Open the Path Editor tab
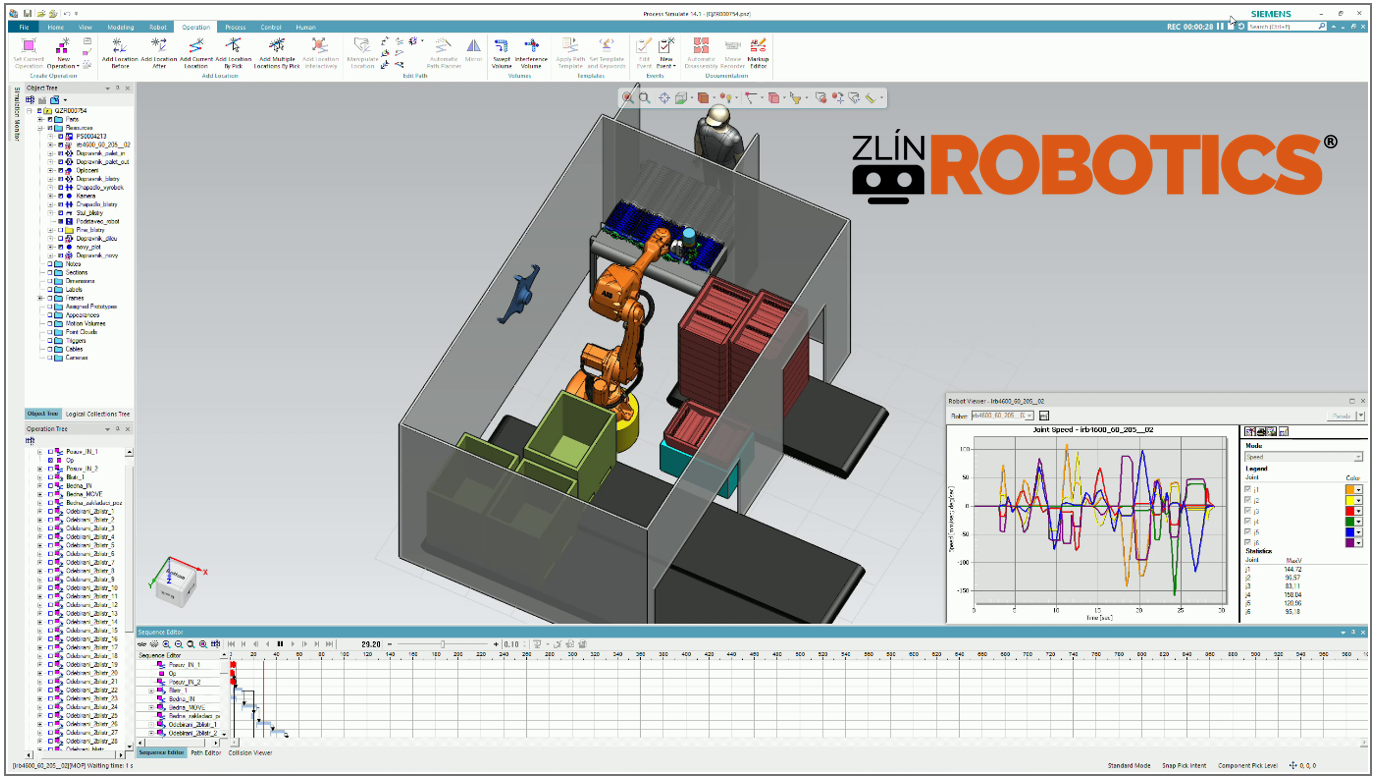The width and height of the screenshot is (1376, 781). point(206,753)
